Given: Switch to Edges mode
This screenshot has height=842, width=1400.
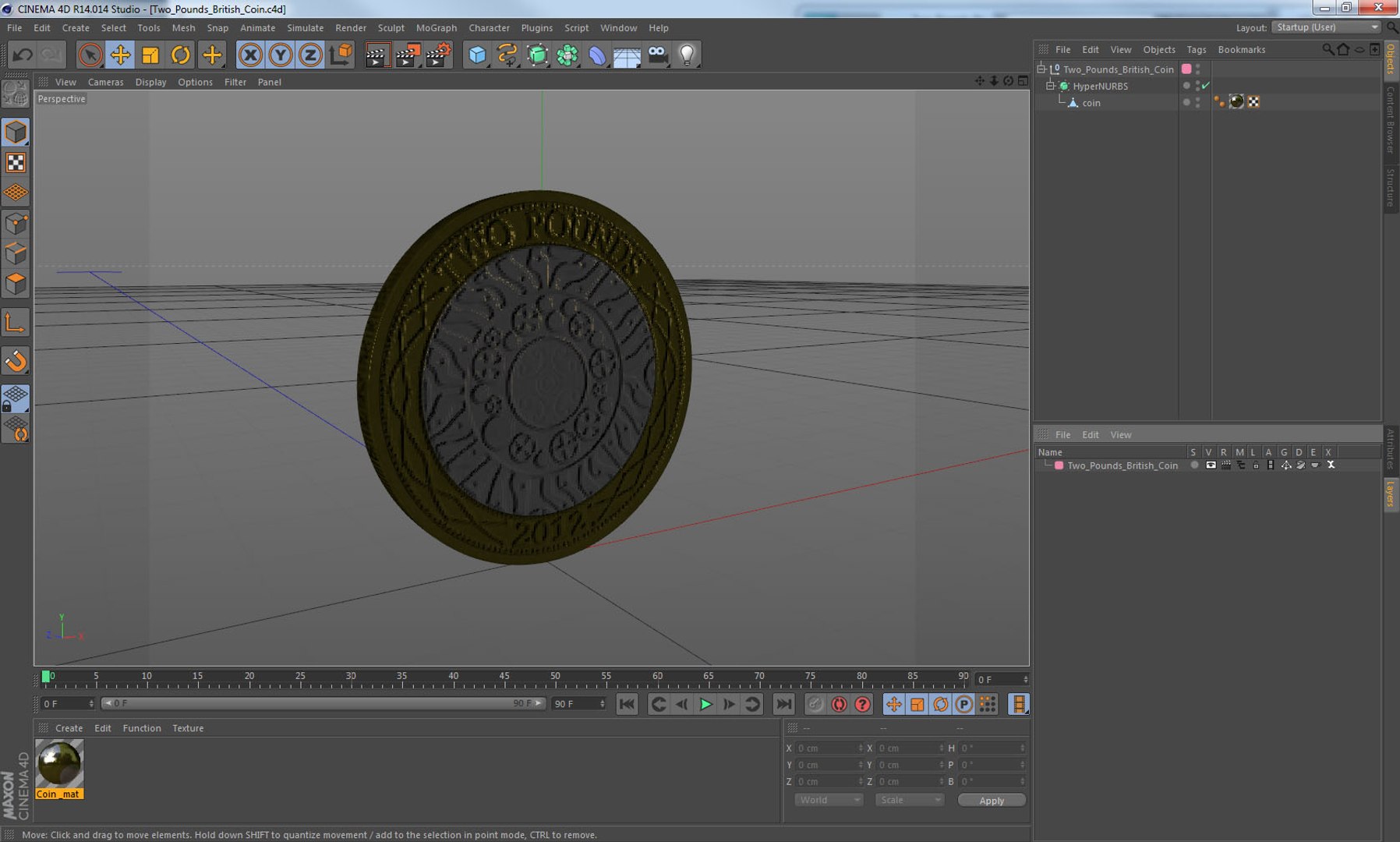Looking at the screenshot, I should click(16, 253).
